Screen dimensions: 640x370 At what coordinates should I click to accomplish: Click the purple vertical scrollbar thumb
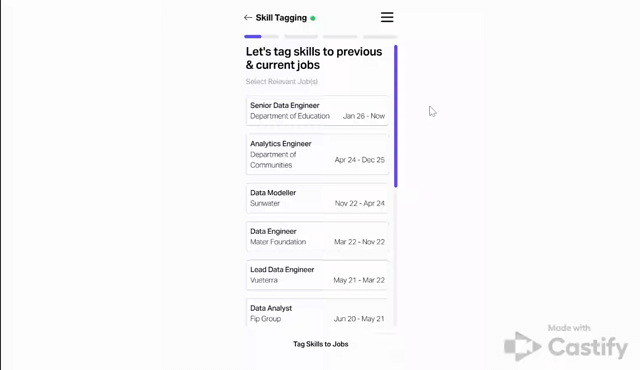tap(396, 116)
